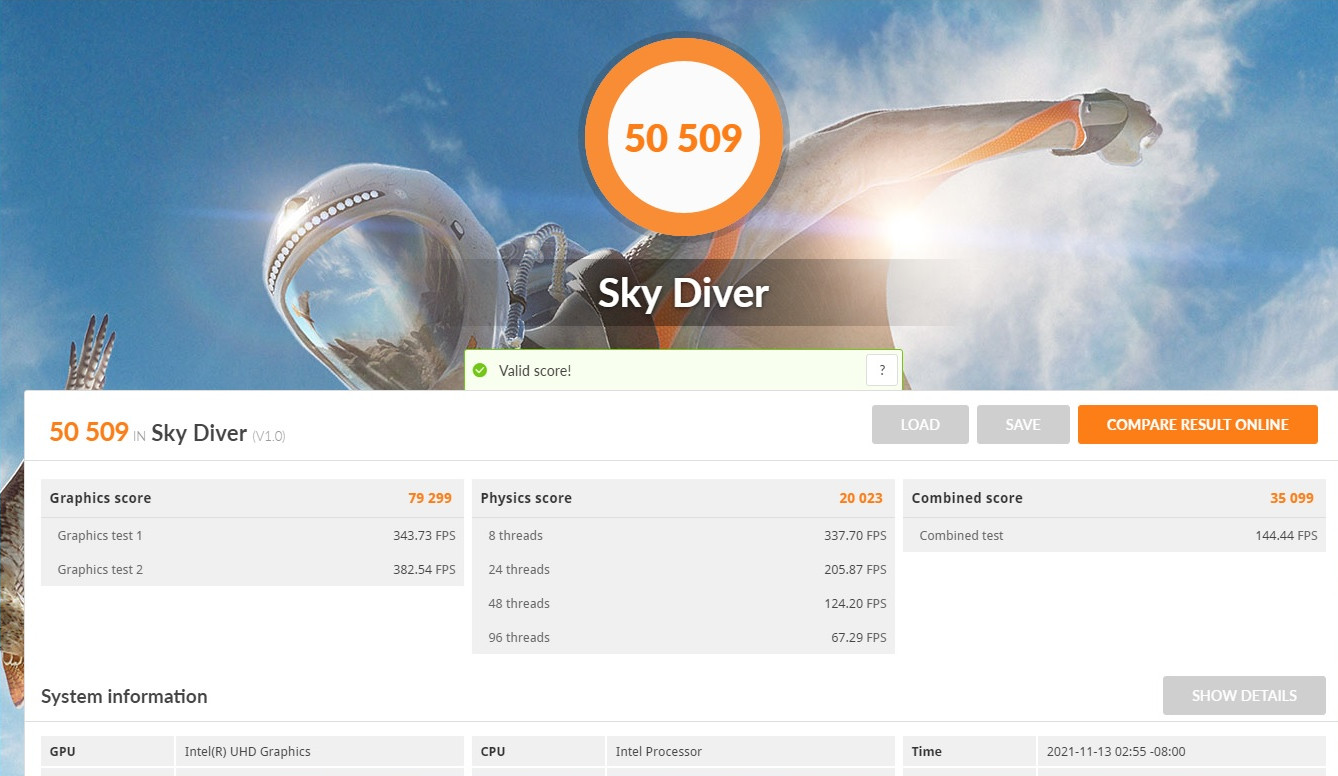This screenshot has height=776, width=1338.
Task: Click the orange score circle showing 50 509
Action: [x=684, y=137]
